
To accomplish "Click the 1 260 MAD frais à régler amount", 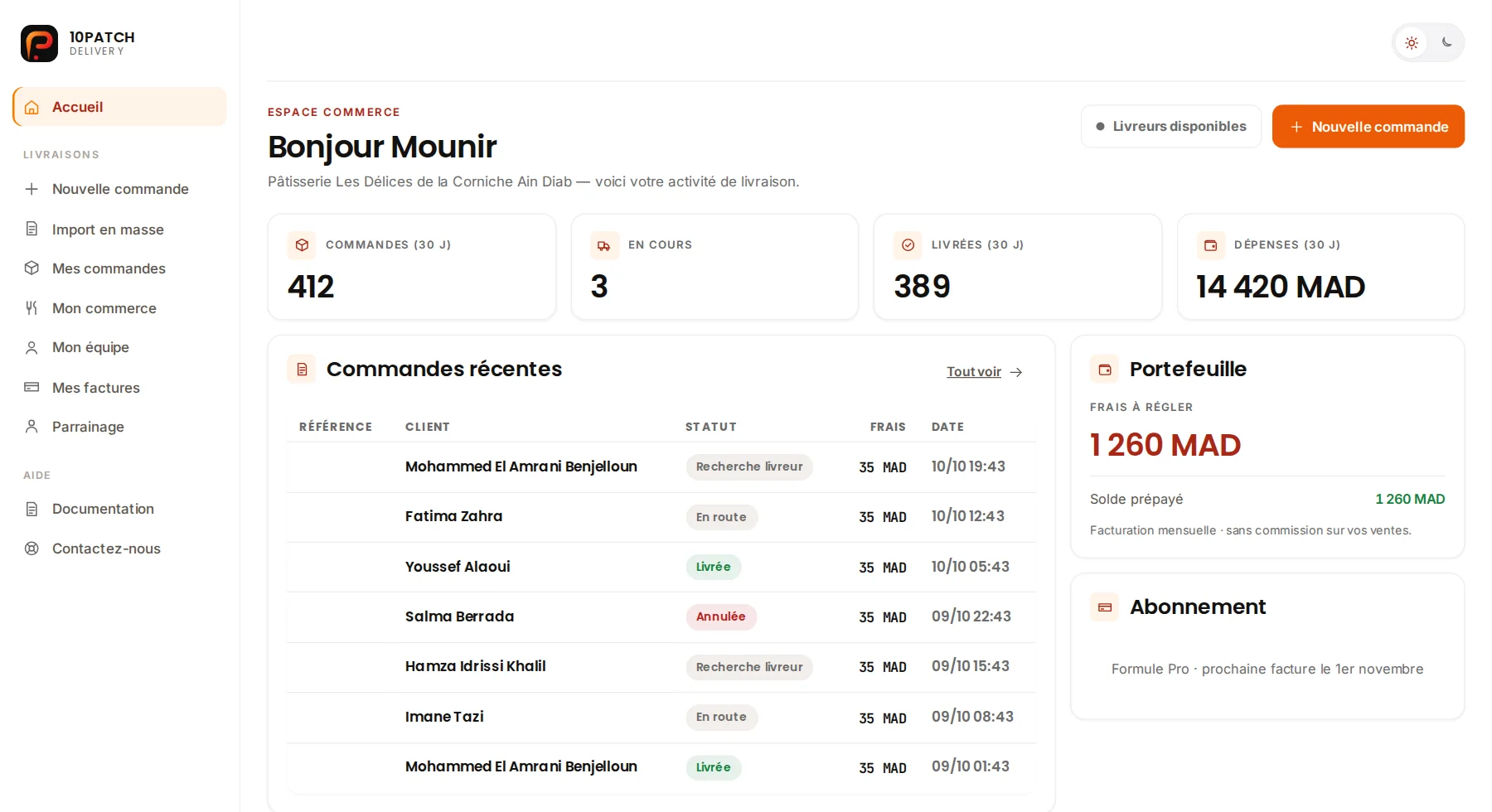I will tap(1165, 445).
